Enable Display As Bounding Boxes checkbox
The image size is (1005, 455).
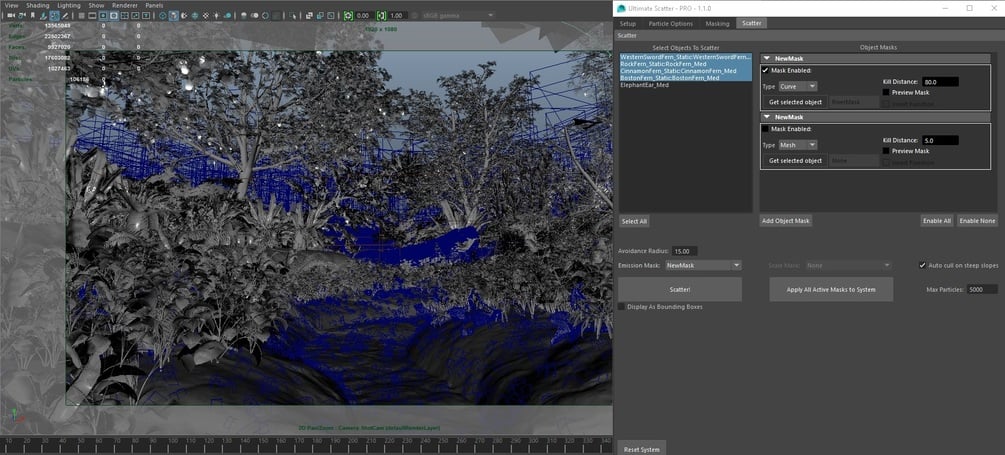pyautogui.click(x=622, y=306)
